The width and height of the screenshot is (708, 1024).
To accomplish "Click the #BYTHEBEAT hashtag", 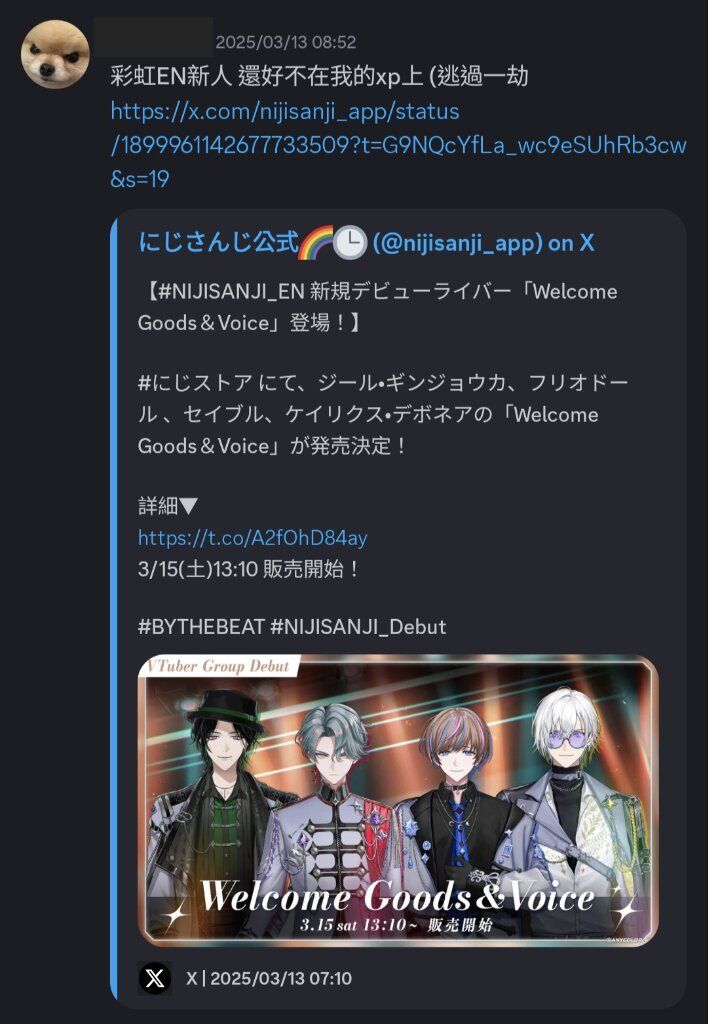I will click(201, 627).
